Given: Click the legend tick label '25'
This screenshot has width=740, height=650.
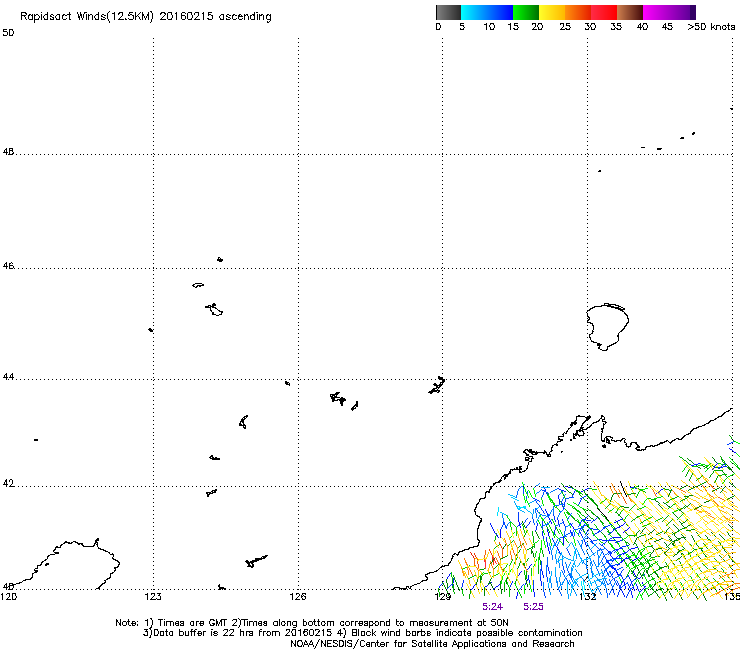Looking at the screenshot, I should pos(565,27).
